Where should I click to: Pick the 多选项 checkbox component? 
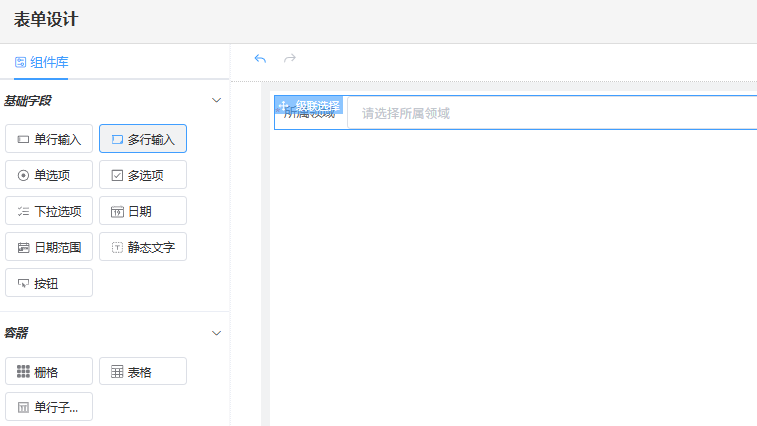143,175
